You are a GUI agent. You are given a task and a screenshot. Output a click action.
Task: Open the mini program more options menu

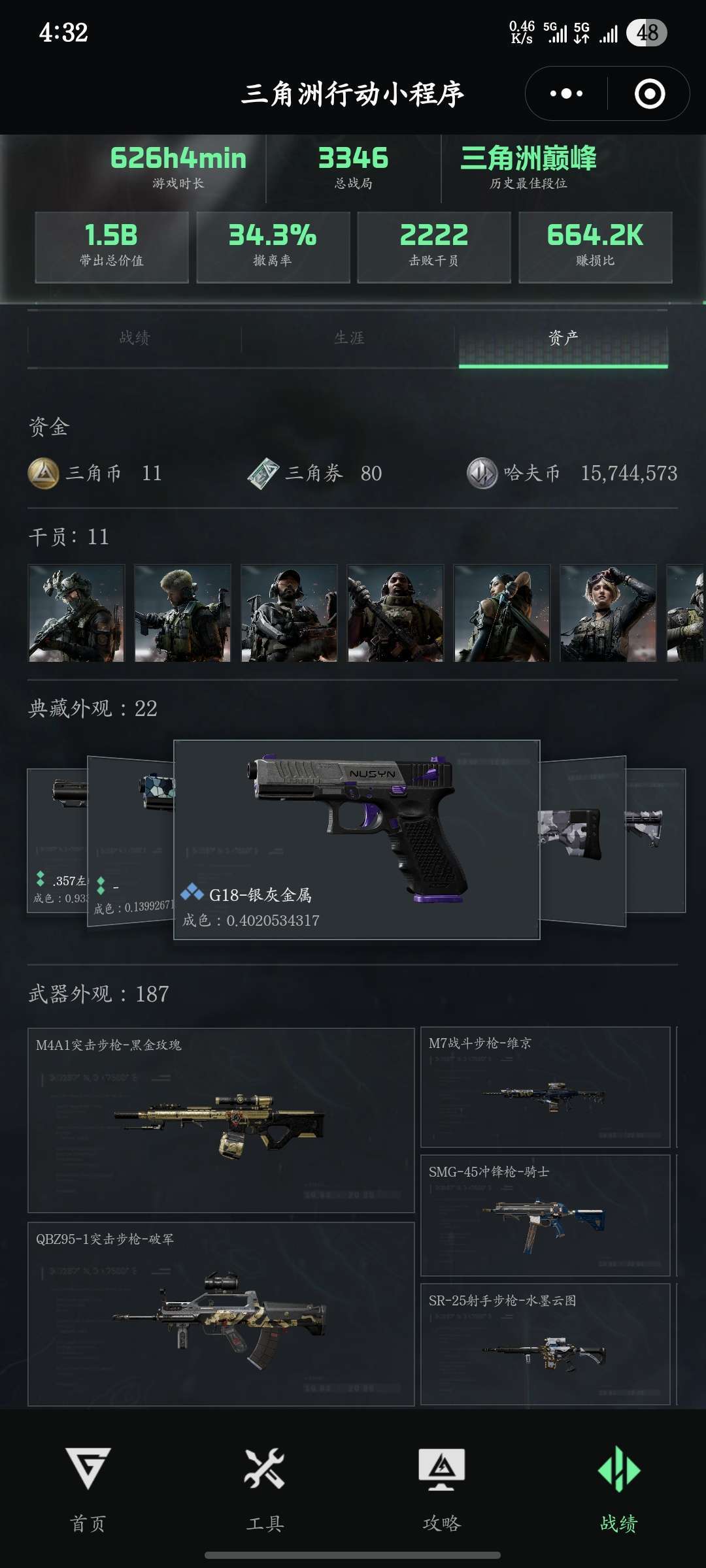point(566,93)
